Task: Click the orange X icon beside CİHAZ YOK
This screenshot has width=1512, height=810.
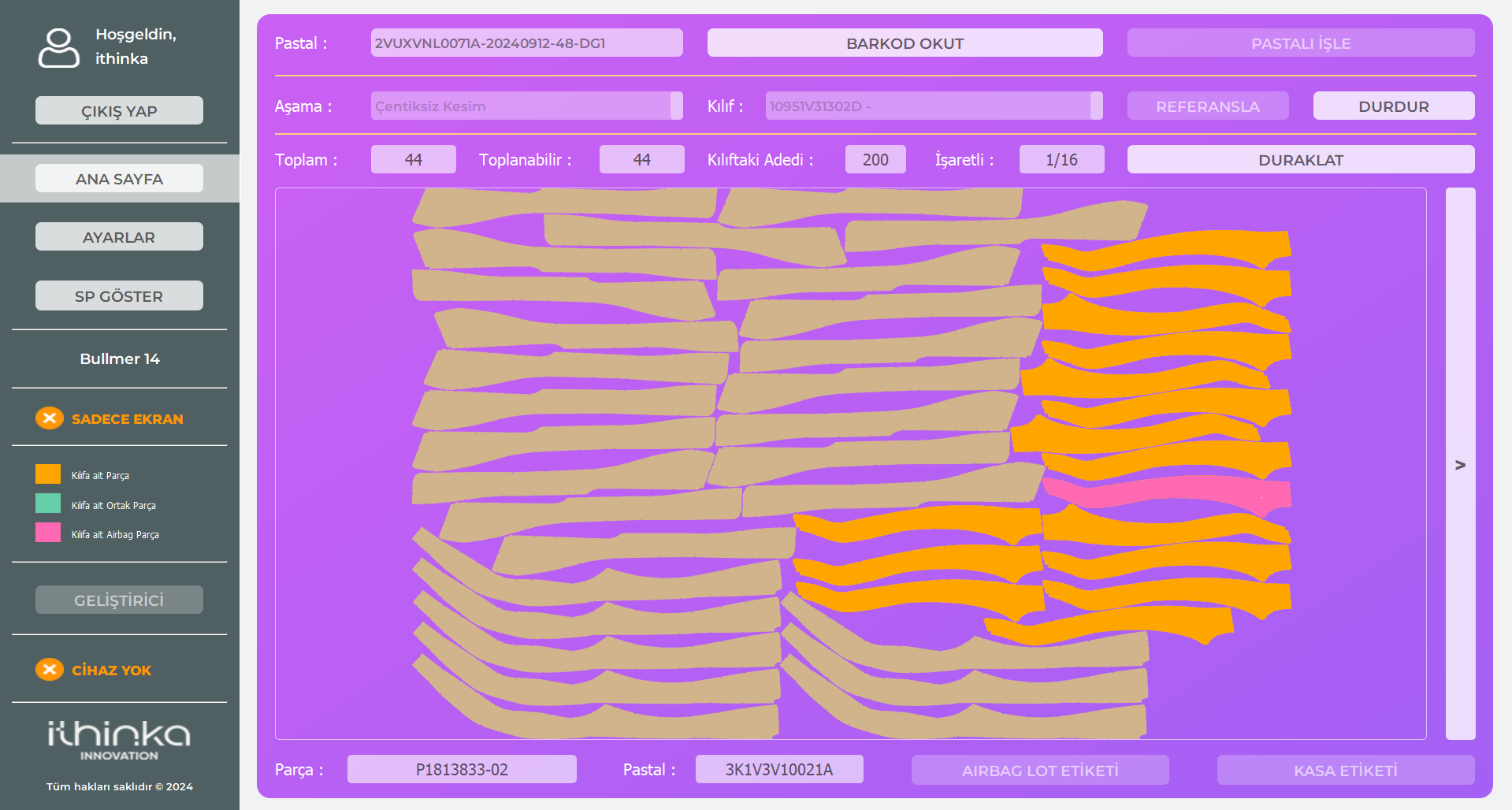Action: coord(49,670)
